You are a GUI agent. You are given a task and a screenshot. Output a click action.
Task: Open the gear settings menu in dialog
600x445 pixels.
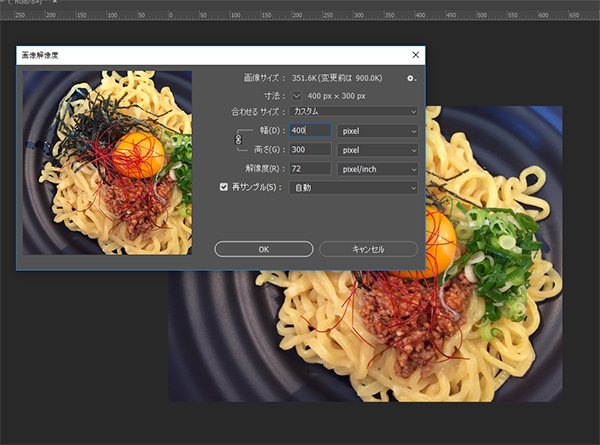pos(411,78)
